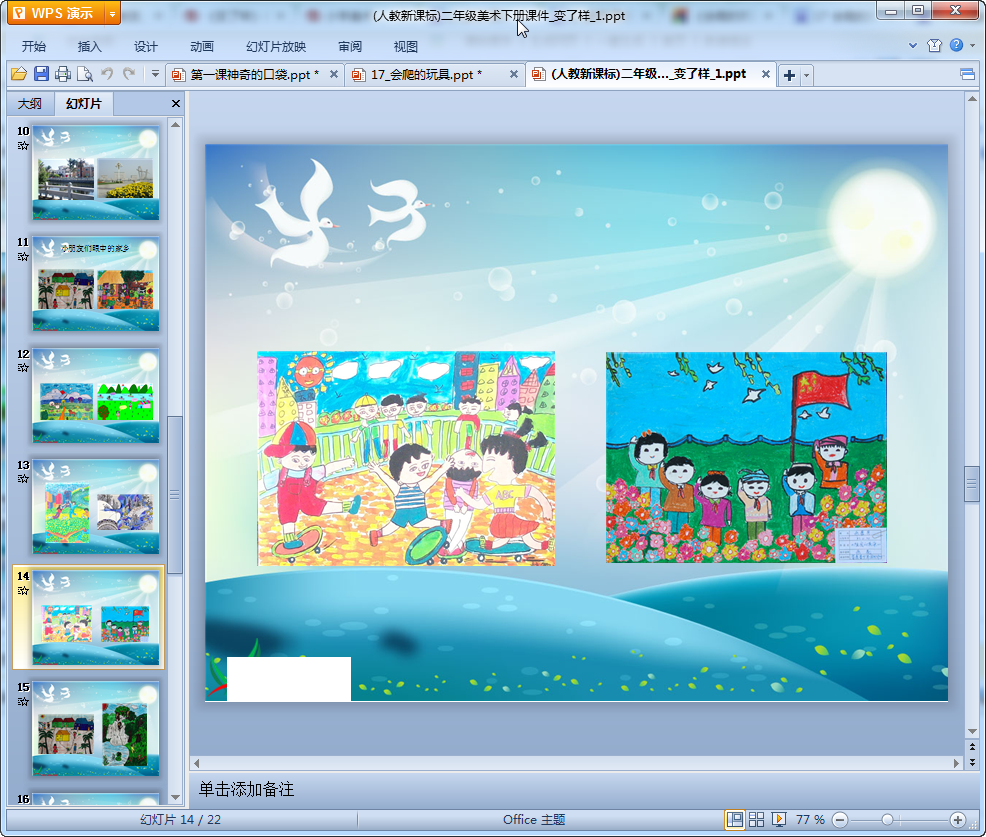Screen dimensions: 986x837
Task: Start slideshow from the status bar icon
Action: point(778,819)
